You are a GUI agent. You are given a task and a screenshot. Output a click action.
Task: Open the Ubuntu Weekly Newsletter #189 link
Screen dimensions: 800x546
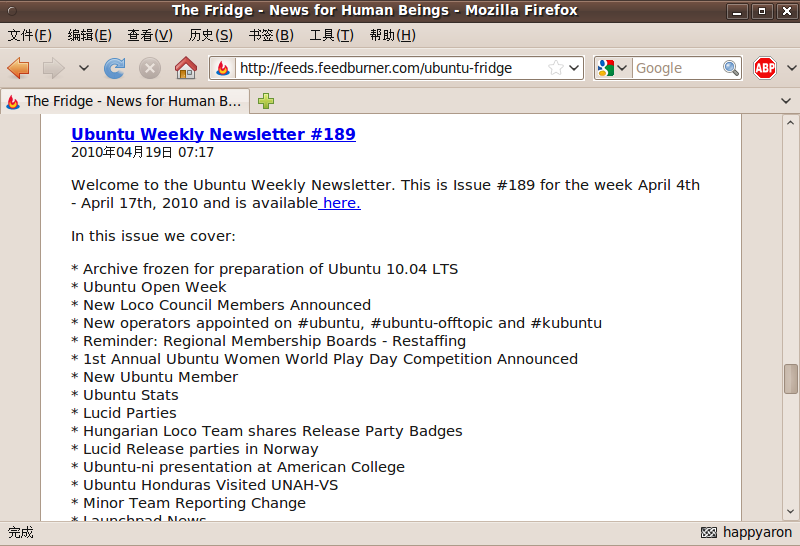213,134
